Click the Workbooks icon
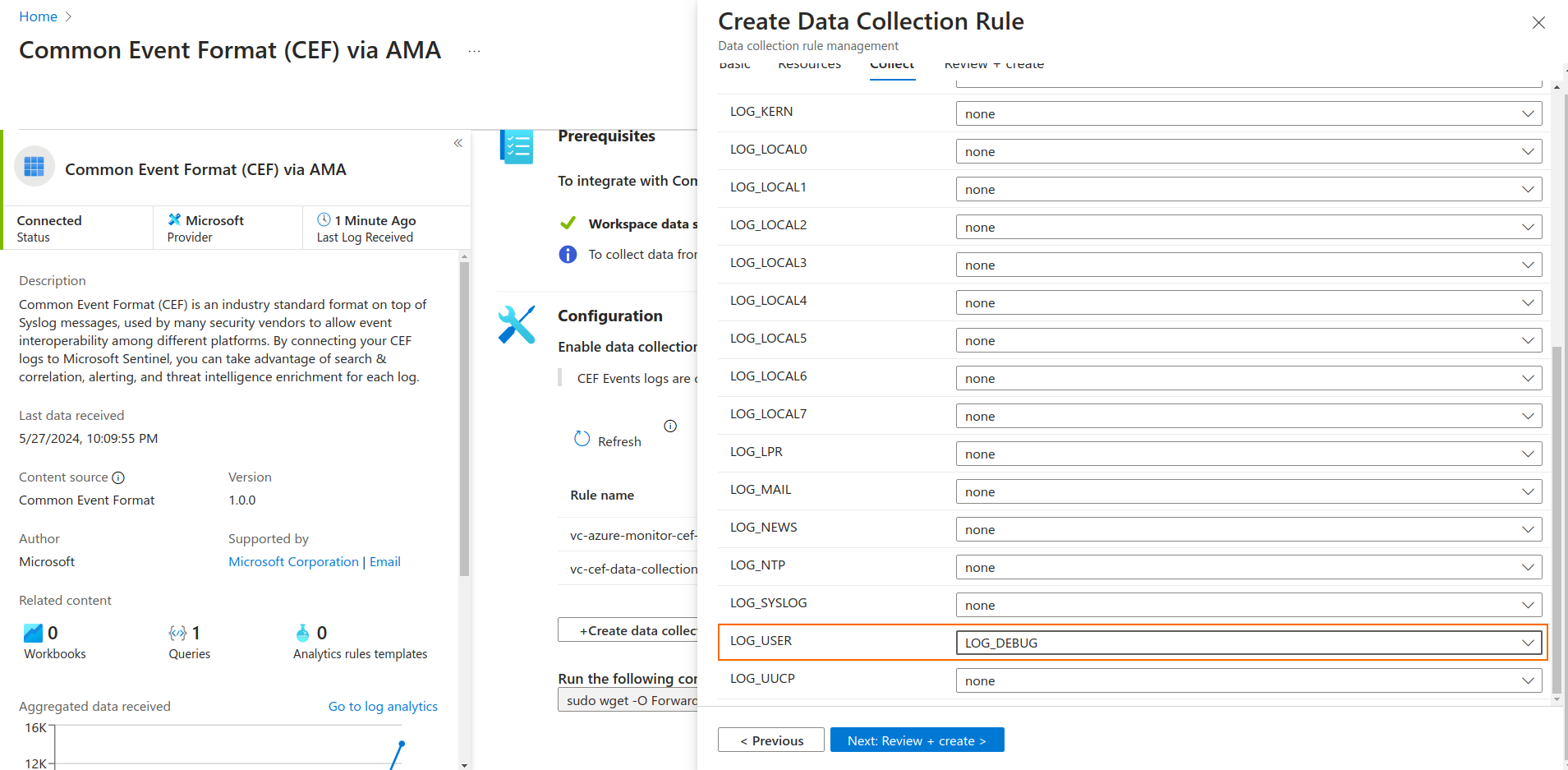The height and width of the screenshot is (770, 1568). tap(33, 633)
